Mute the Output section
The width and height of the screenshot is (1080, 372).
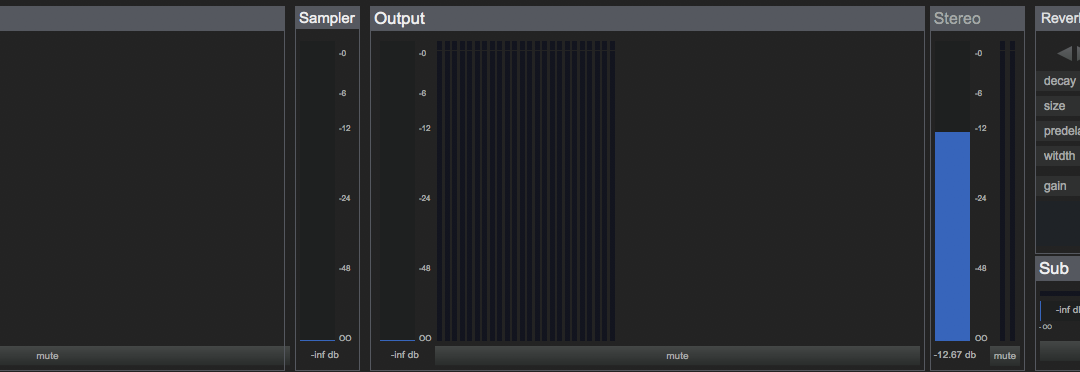pyautogui.click(x=677, y=355)
